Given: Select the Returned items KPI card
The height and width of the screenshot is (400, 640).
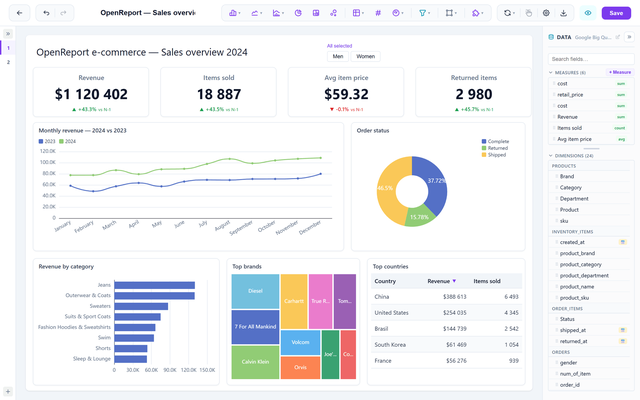Looking at the screenshot, I should pyautogui.click(x=473, y=92).
